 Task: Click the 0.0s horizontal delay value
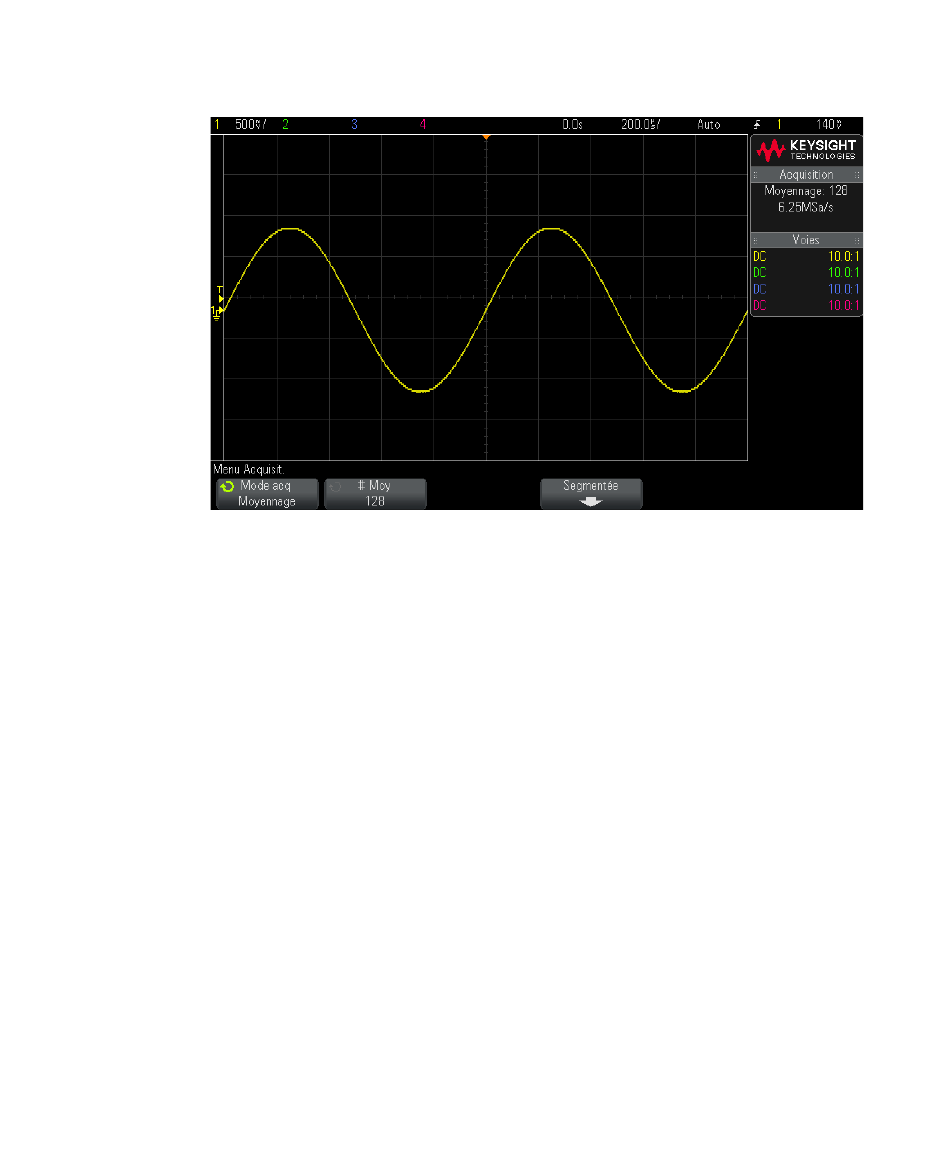pyautogui.click(x=572, y=125)
